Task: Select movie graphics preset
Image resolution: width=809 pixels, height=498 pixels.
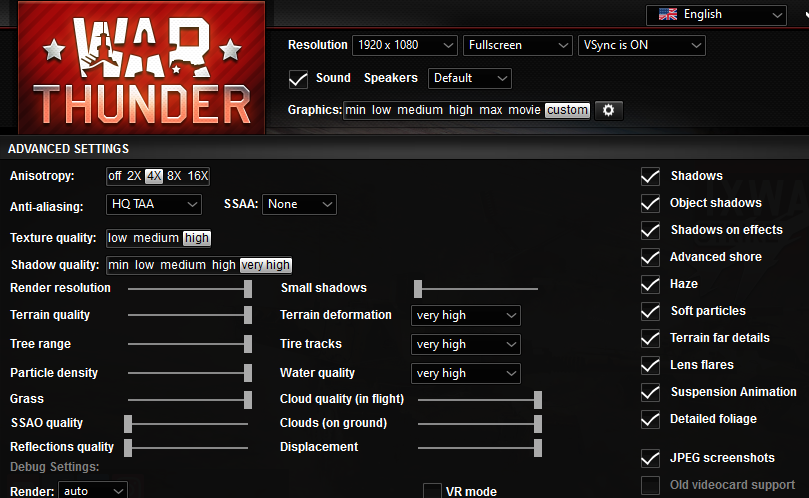Action: tap(524, 110)
